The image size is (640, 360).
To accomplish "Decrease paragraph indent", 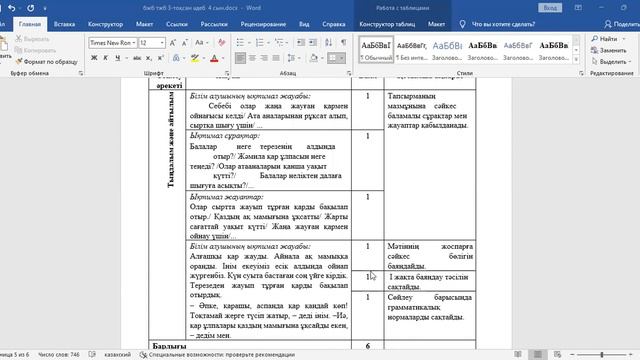I will coord(301,43).
